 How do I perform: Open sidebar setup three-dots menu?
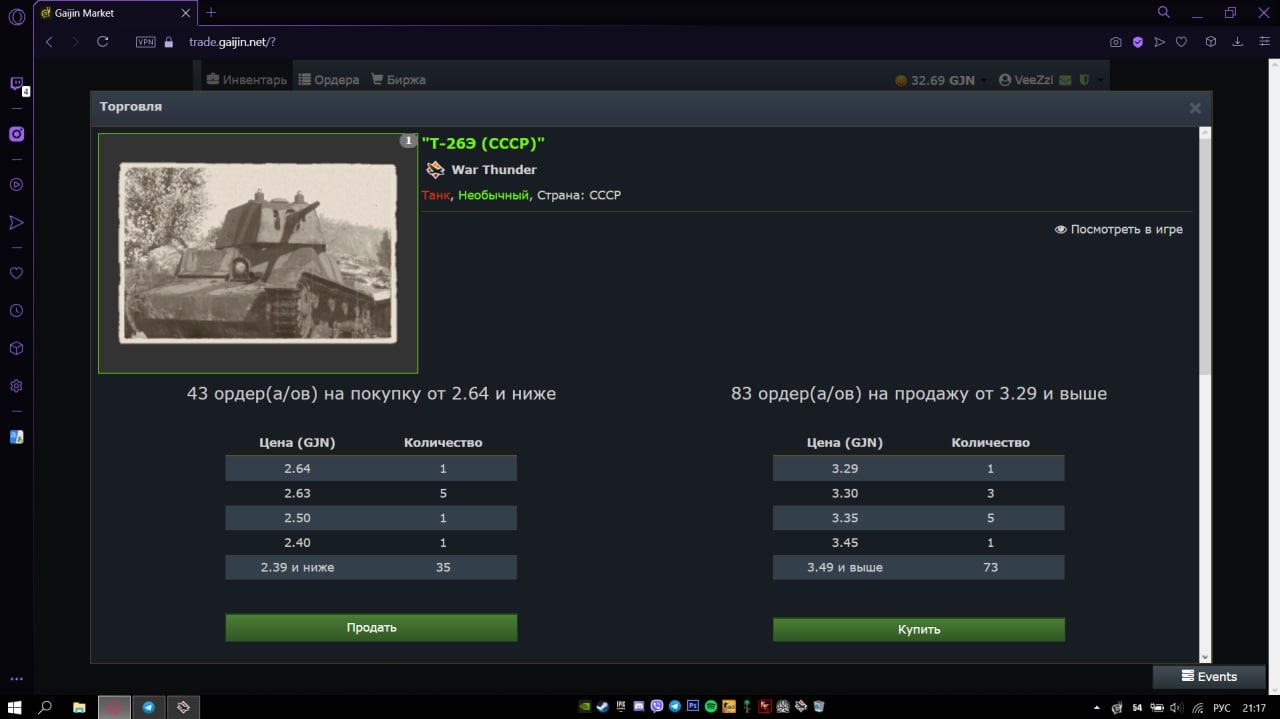16,679
